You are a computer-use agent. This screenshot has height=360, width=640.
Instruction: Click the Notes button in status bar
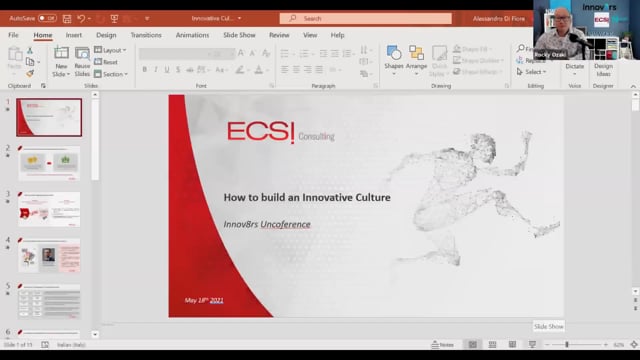tap(443, 345)
